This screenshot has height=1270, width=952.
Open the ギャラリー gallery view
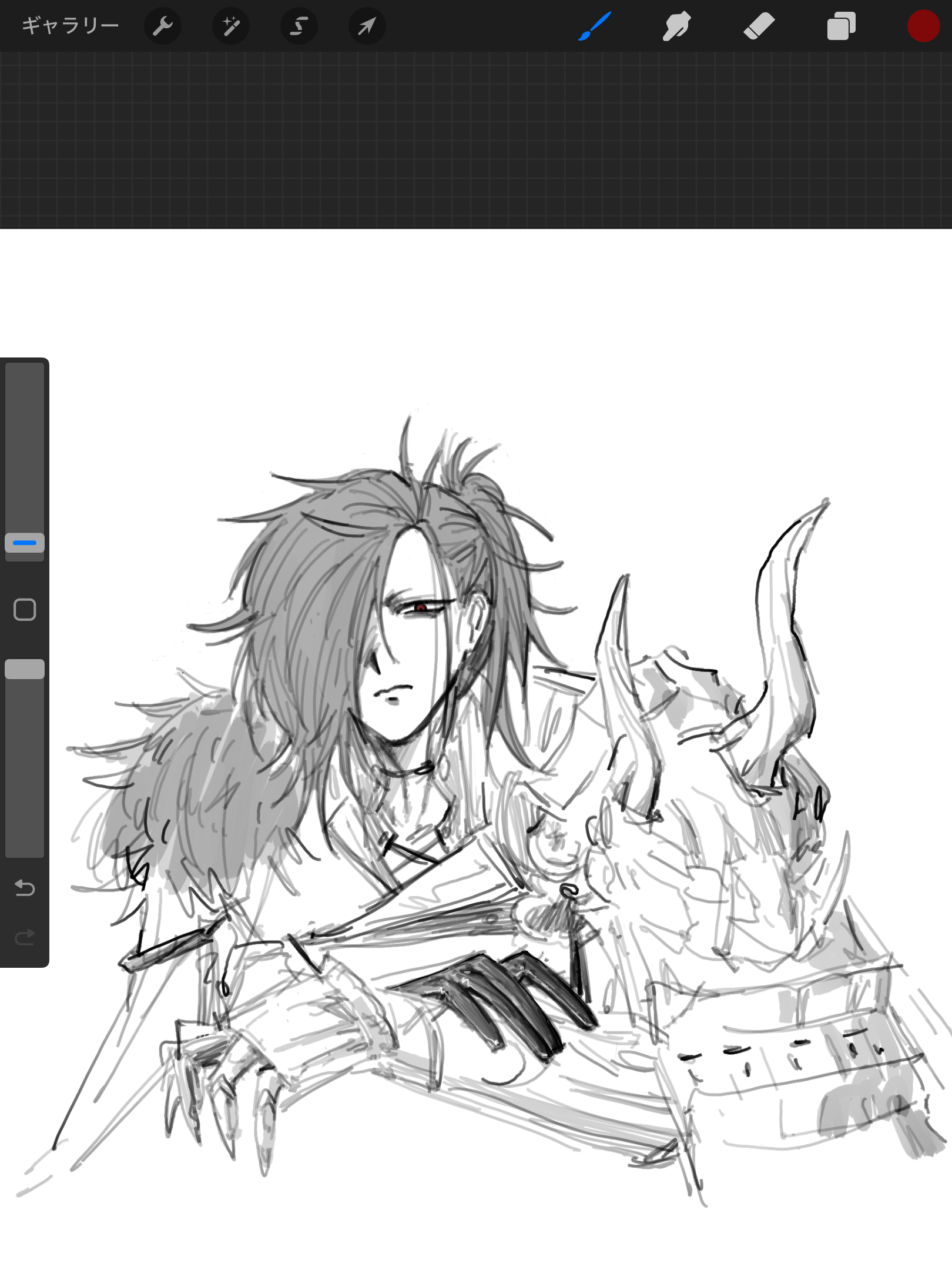[x=71, y=26]
